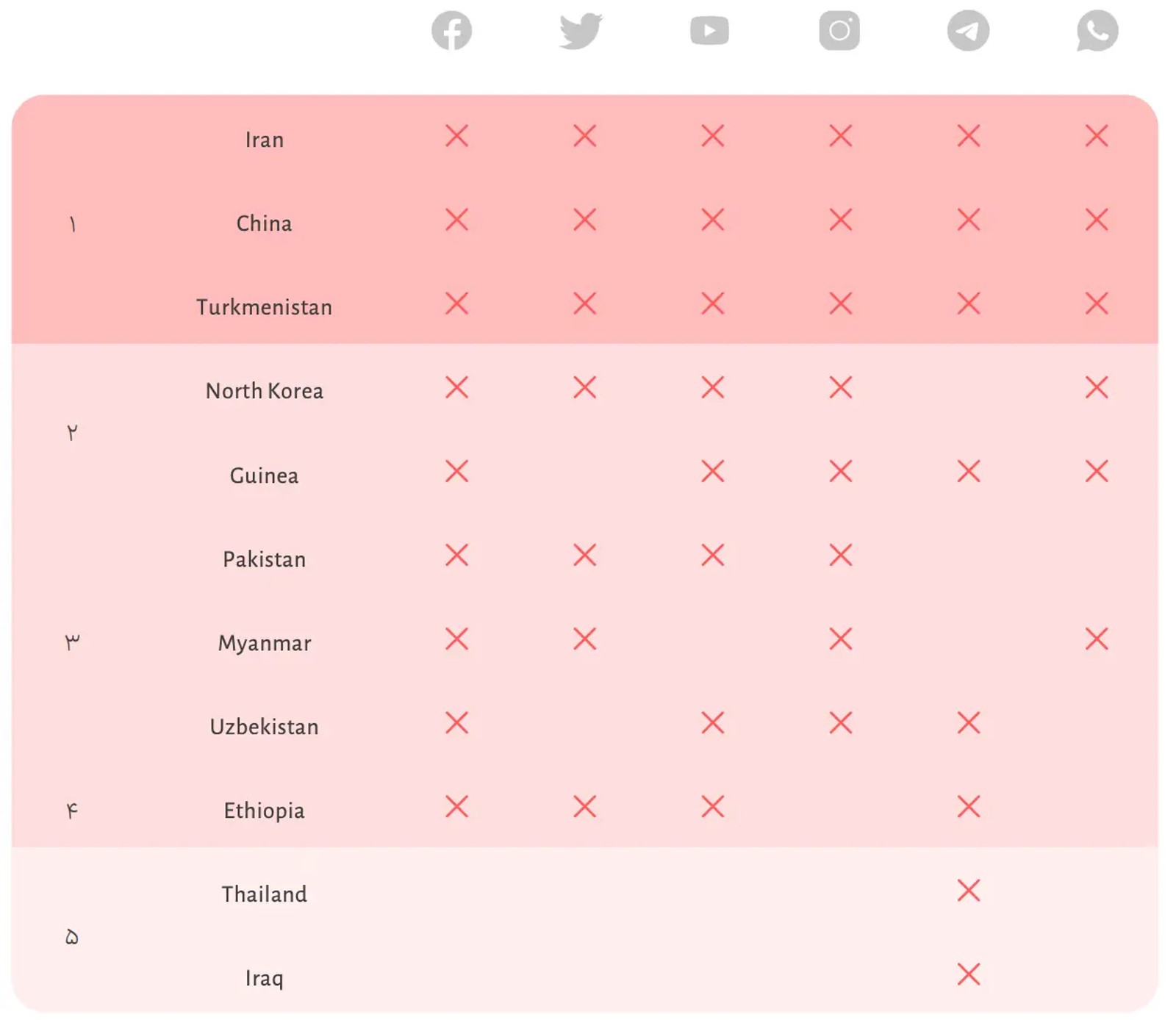This screenshot has width=1176, height=1020.
Task: Select the Turkmenistan country label
Action: coord(265,307)
